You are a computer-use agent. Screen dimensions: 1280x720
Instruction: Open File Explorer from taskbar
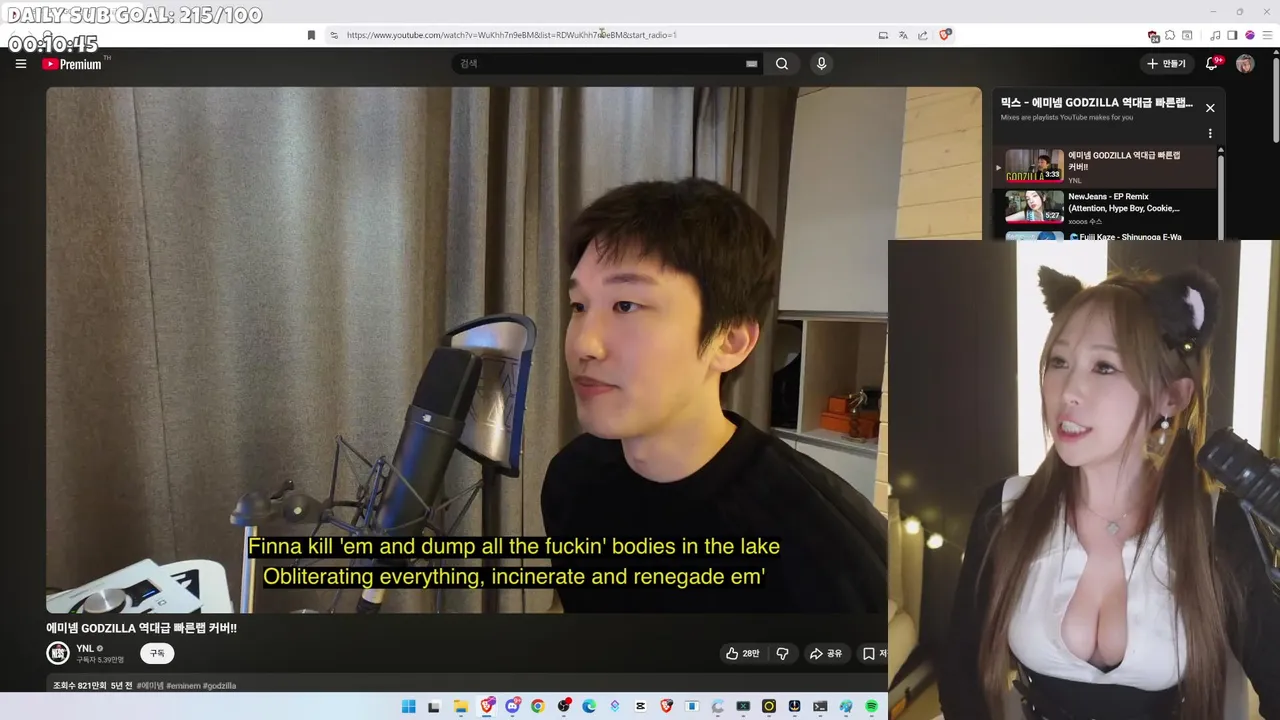pos(461,707)
